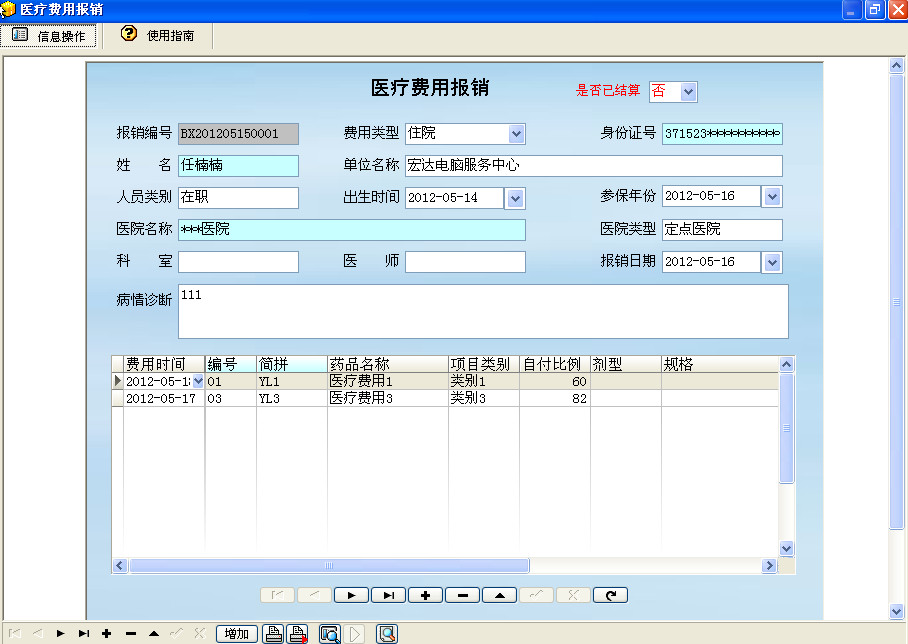908x644 pixels.
Task: Click the next-record arrow on the grid navigator
Action: [x=351, y=595]
